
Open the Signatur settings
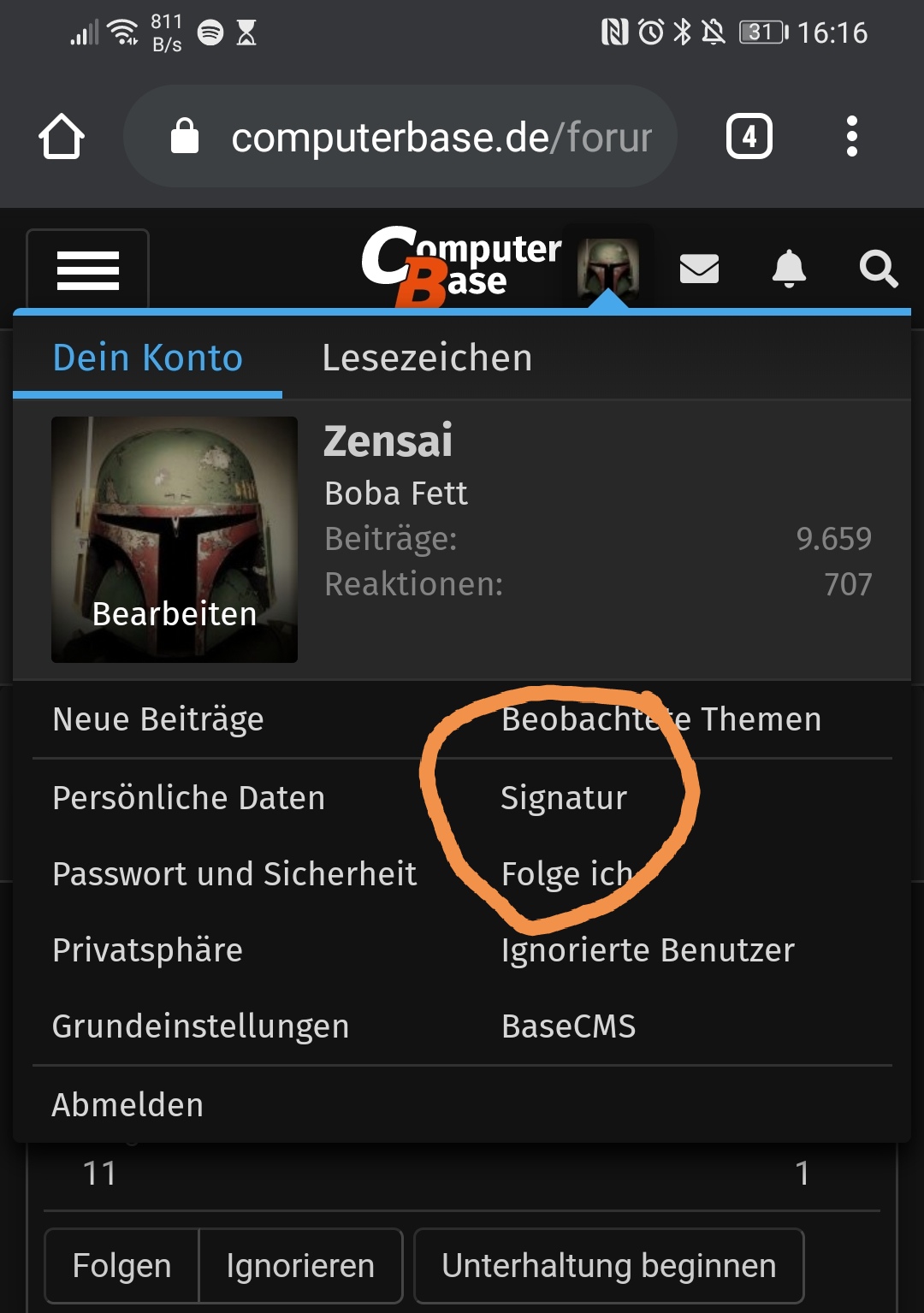coord(564,797)
